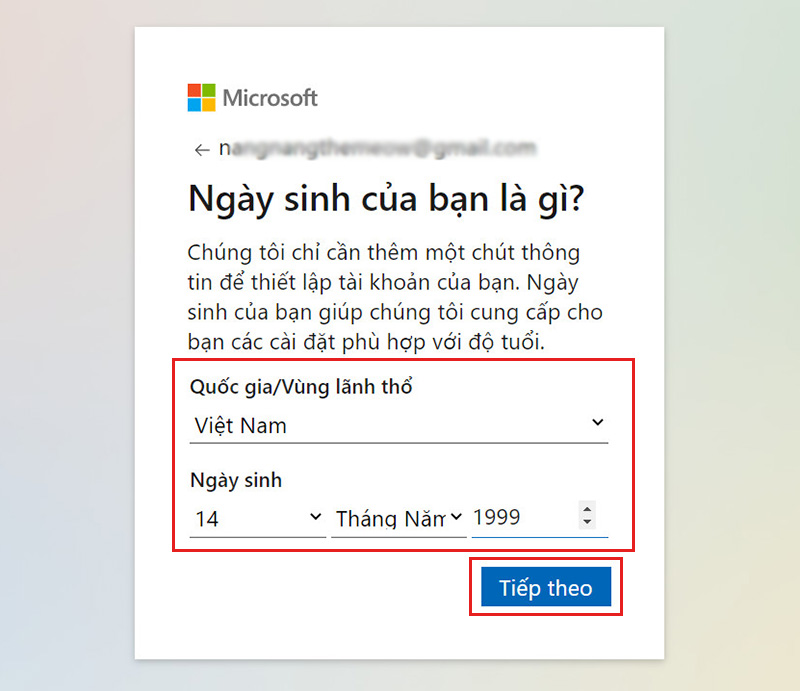Click the Quốc gia/Vùng lãnh thổ label
800x691 pixels.
pyautogui.click(x=301, y=386)
